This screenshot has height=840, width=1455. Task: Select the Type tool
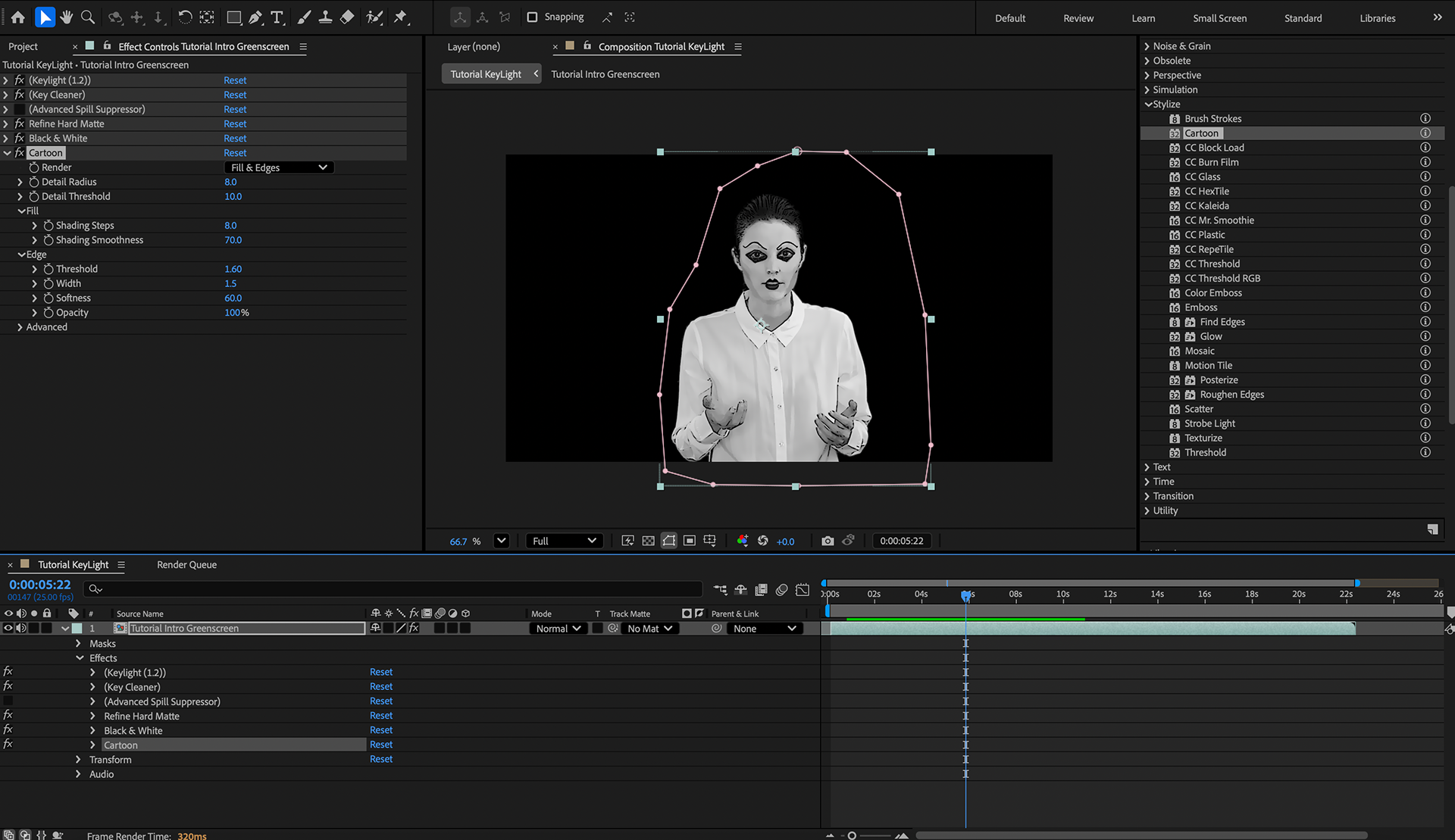[277, 17]
